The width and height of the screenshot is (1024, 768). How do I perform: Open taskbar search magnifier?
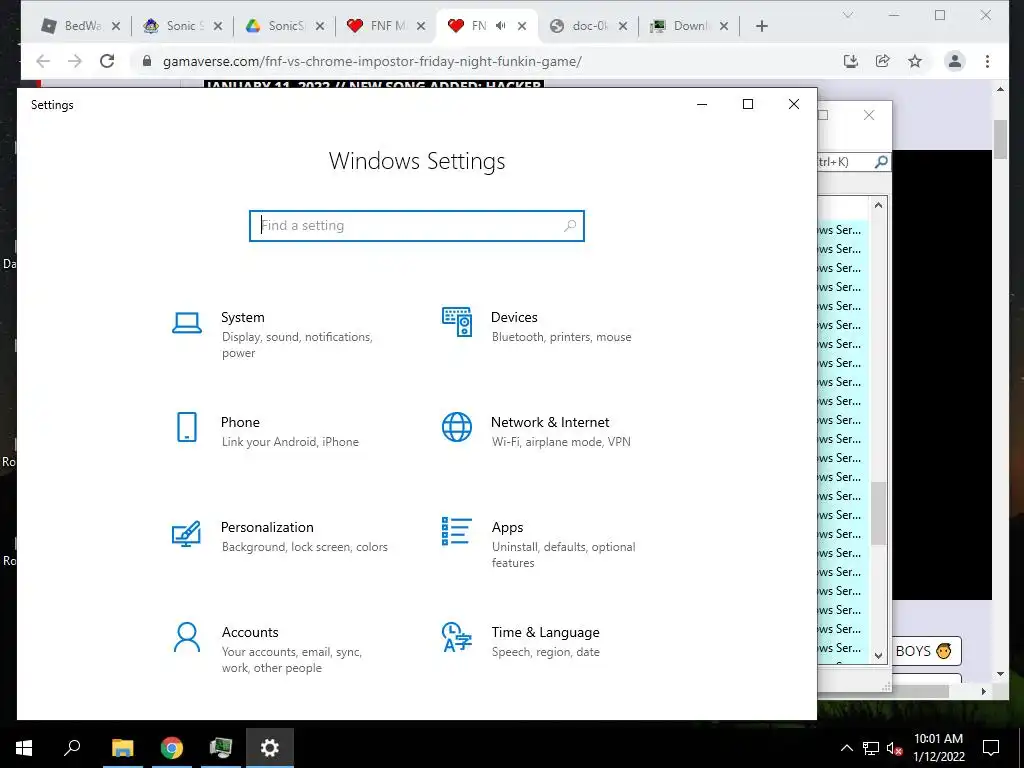click(72, 748)
